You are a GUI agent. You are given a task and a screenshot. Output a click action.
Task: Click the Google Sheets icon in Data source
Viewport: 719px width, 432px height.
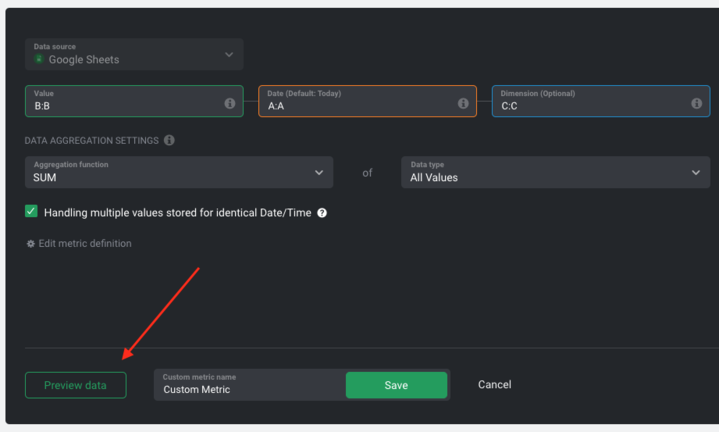point(39,59)
